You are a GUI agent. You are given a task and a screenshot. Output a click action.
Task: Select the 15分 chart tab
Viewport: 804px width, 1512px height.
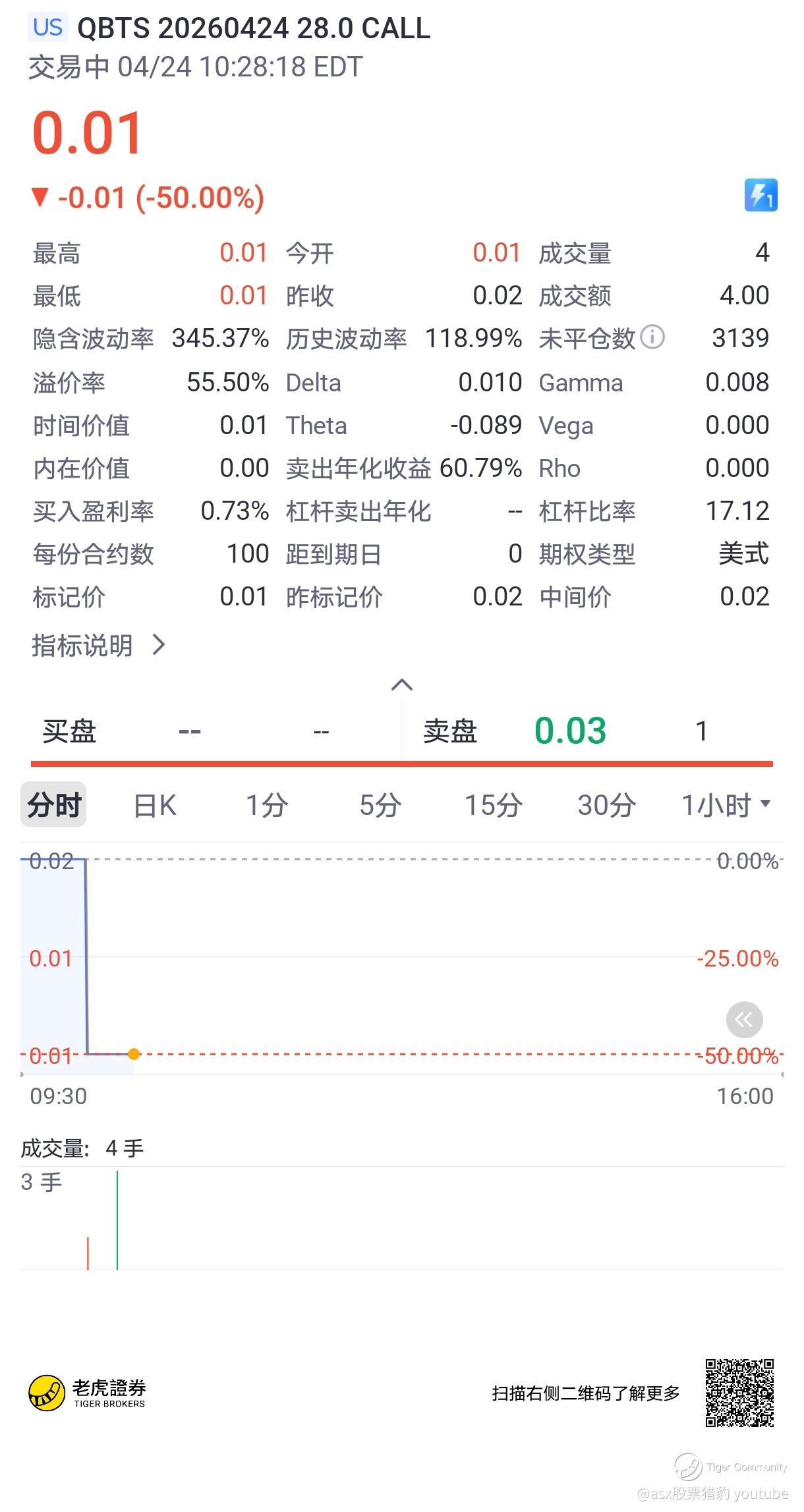pos(494,805)
